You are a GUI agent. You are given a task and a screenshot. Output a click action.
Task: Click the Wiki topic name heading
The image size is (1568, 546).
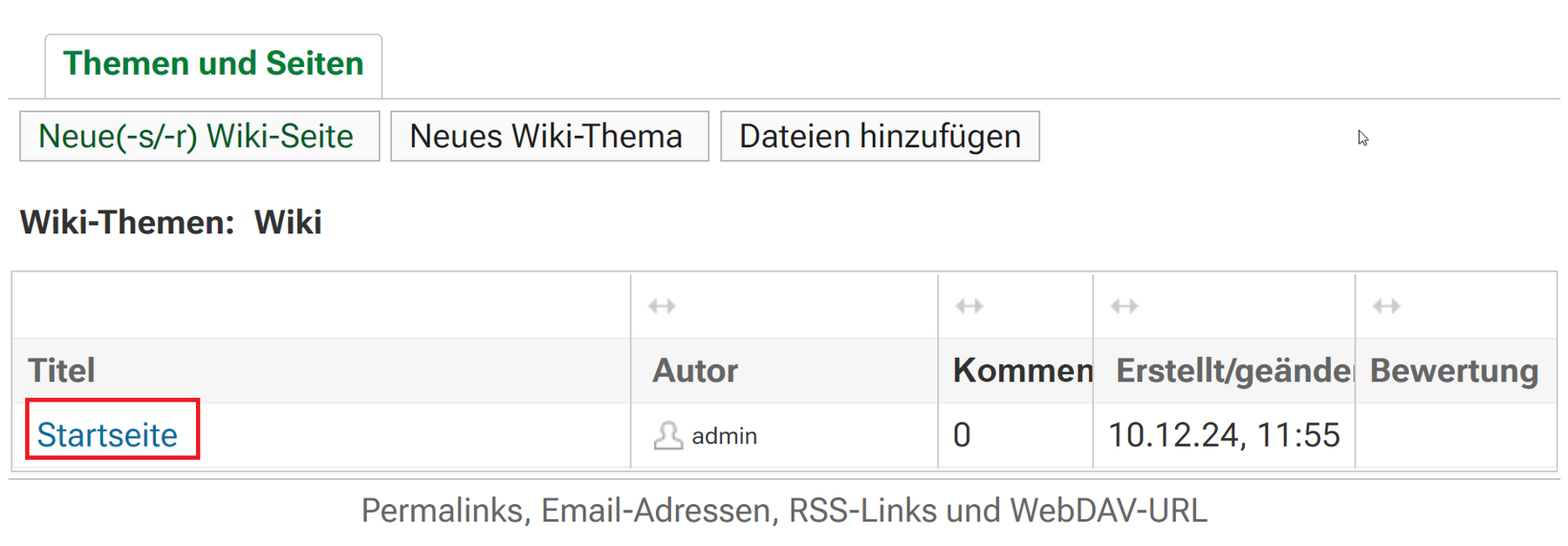coord(287,222)
